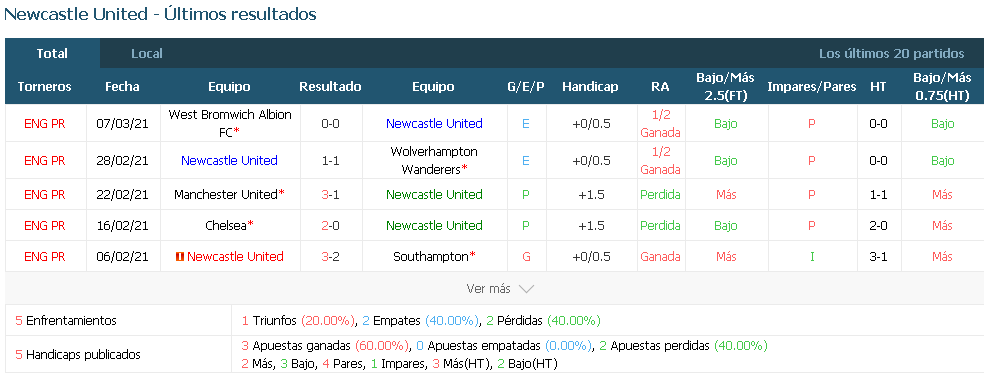Click the red card icon beside Newcastle United
984x376 pixels.
coord(179,256)
